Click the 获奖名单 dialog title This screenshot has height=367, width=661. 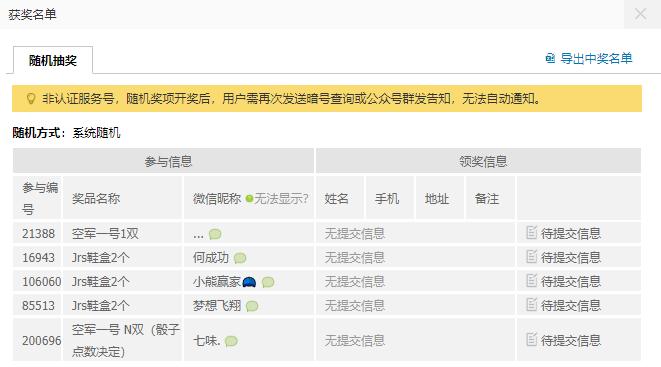(32, 14)
